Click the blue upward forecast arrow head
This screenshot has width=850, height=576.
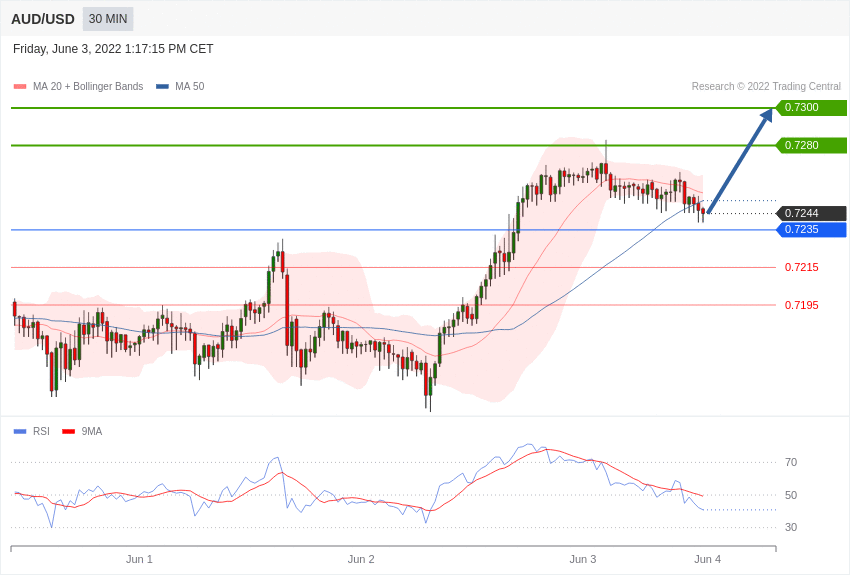point(766,115)
